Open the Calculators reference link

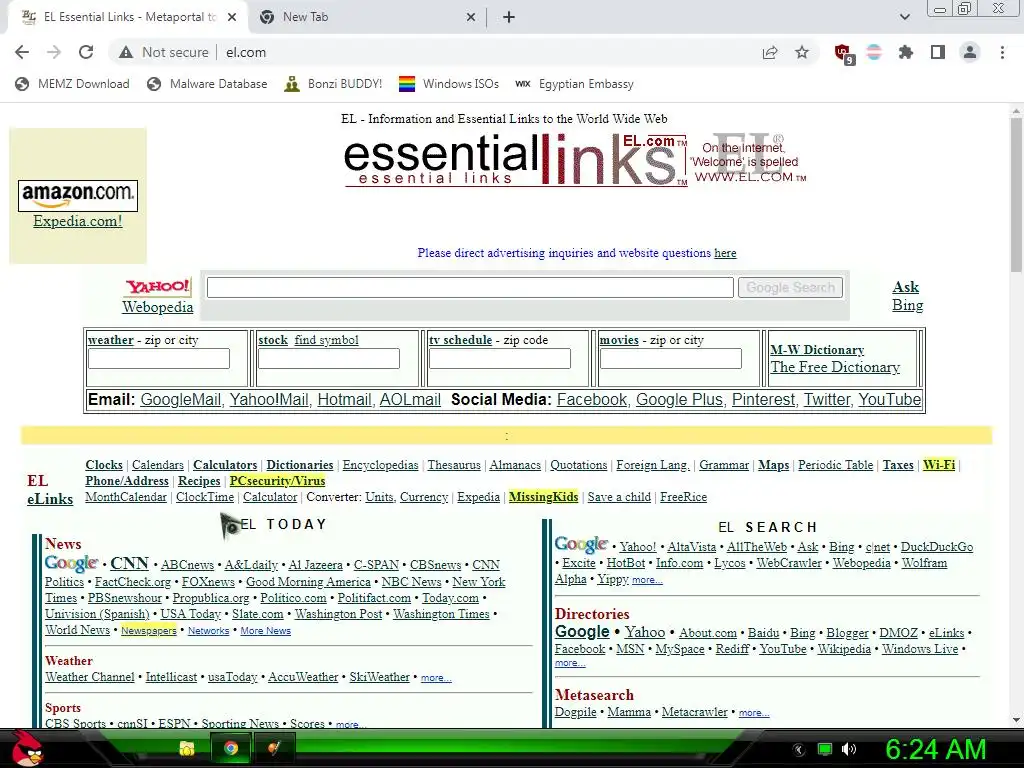225,465
